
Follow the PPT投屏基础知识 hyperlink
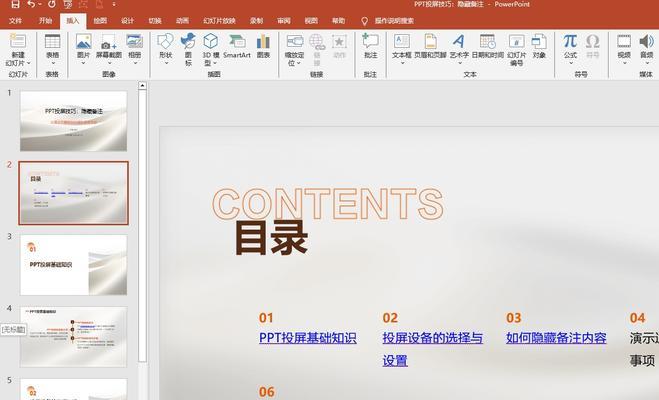tap(308, 338)
